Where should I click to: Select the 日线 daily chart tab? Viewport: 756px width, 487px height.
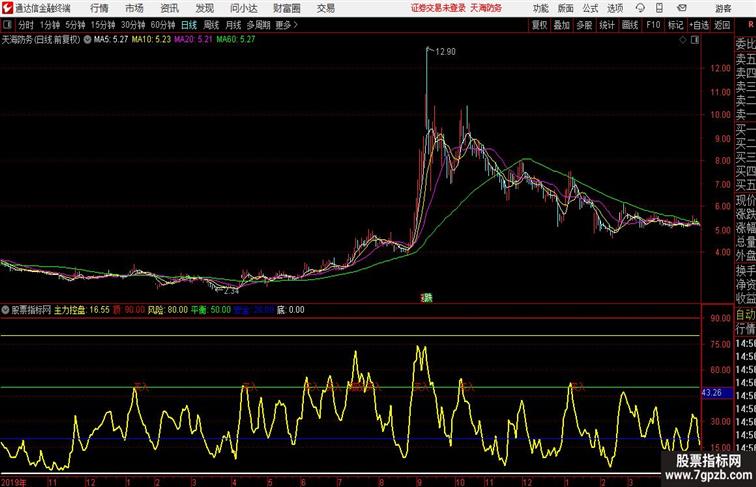tap(189, 25)
